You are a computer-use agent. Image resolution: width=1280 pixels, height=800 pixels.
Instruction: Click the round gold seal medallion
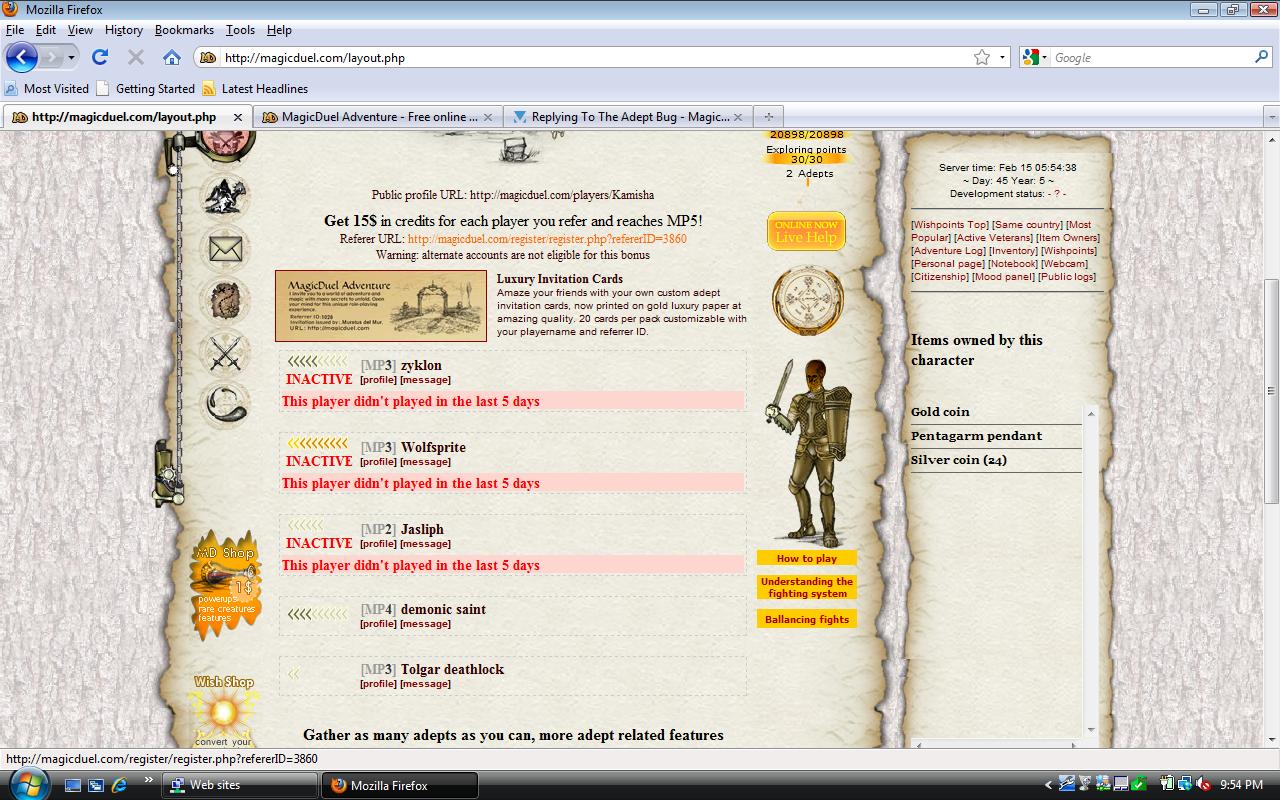click(x=807, y=301)
